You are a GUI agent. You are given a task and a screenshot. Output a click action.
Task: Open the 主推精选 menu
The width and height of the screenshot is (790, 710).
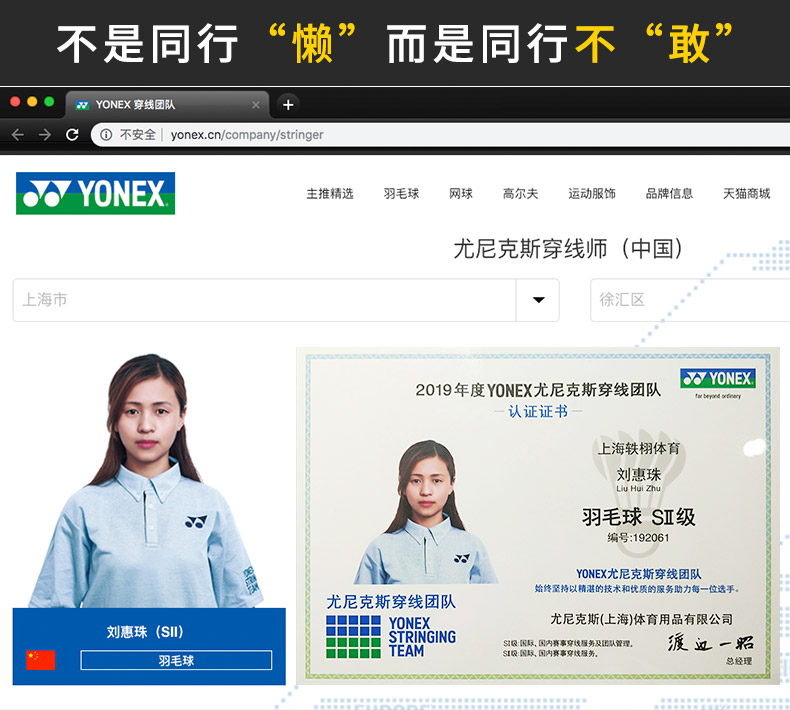[x=330, y=193]
